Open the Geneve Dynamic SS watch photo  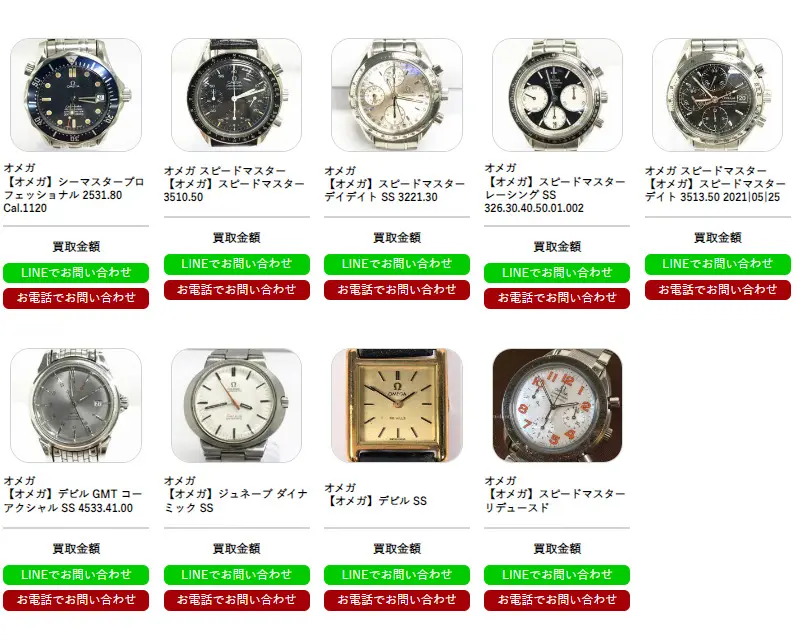(236, 405)
